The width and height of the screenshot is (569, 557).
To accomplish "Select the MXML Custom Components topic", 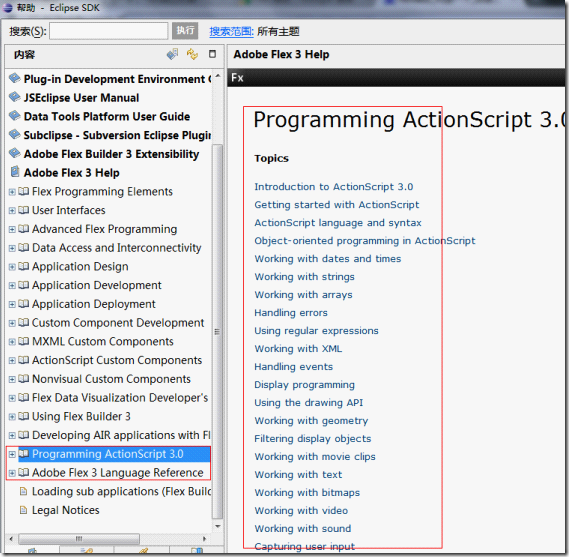I will coord(103,341).
